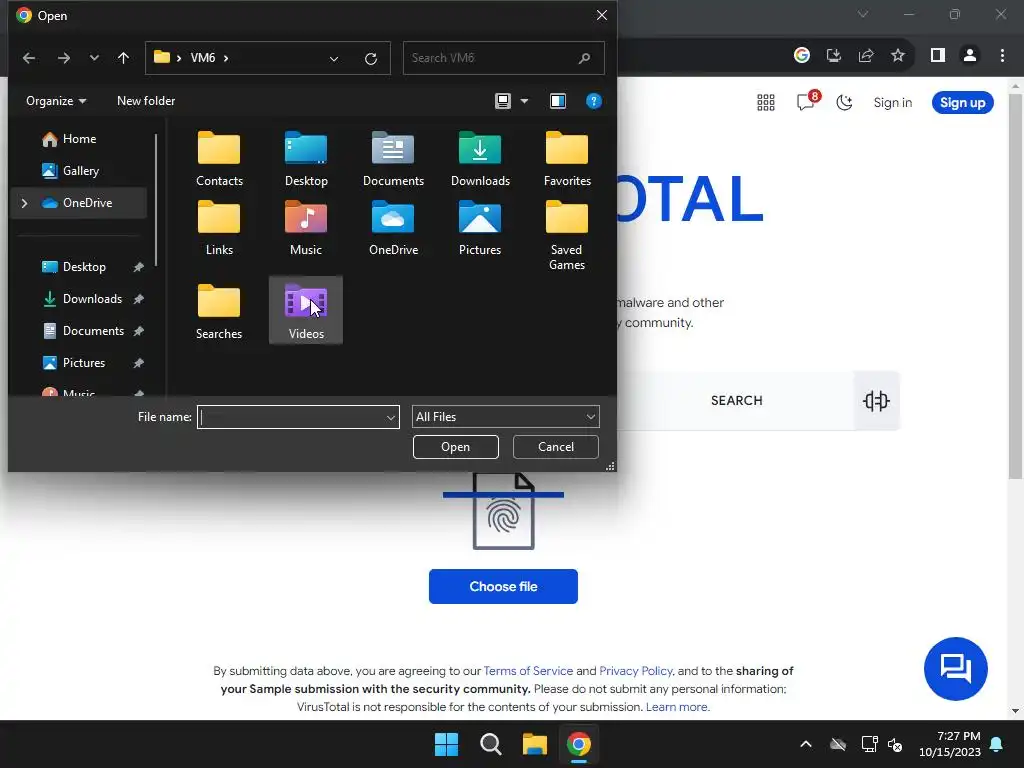
Task: Expand the address bar history dropdown
Action: tap(334, 59)
